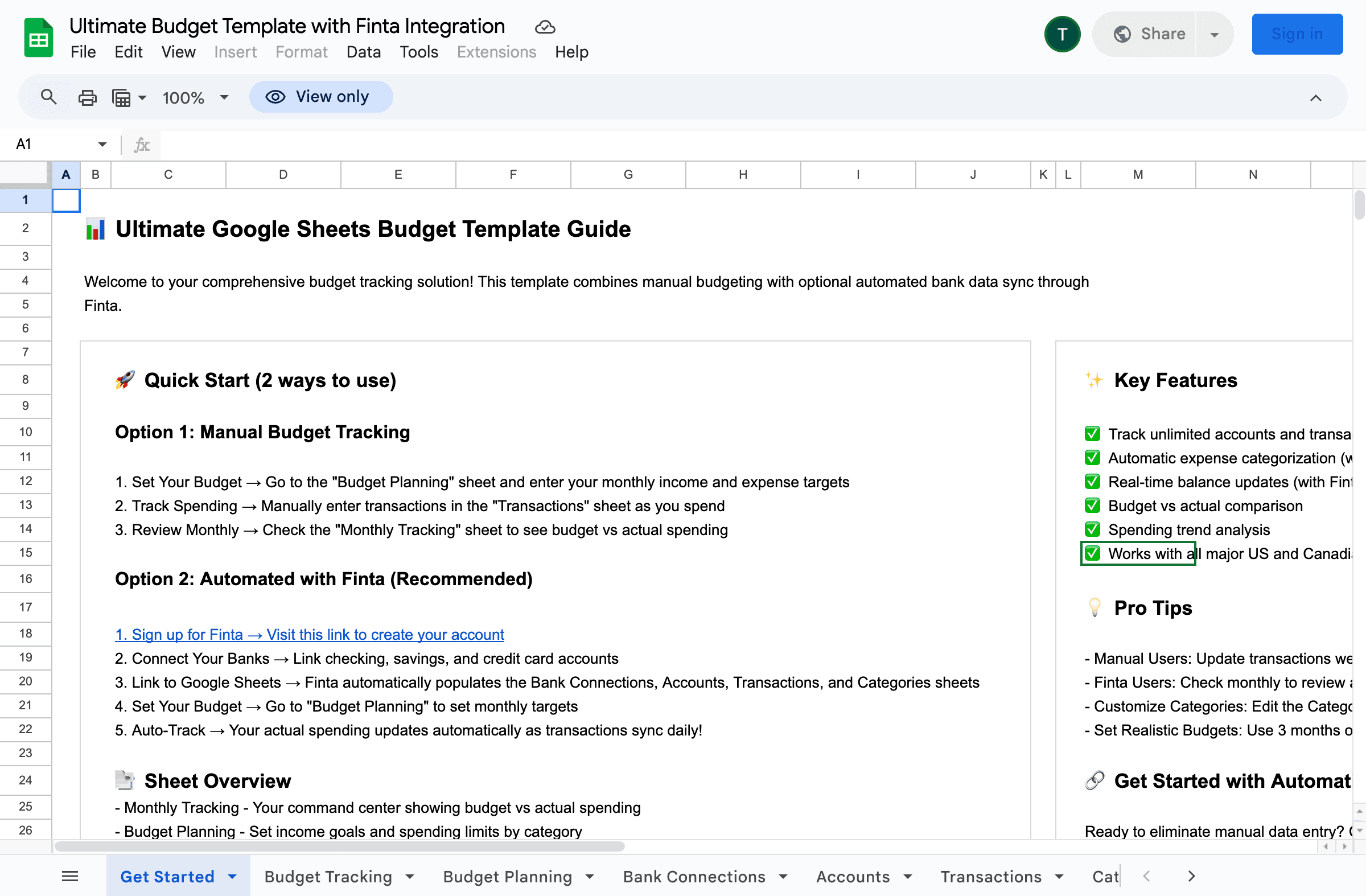Open the Help menu
The width and height of the screenshot is (1366, 896).
[x=571, y=52]
